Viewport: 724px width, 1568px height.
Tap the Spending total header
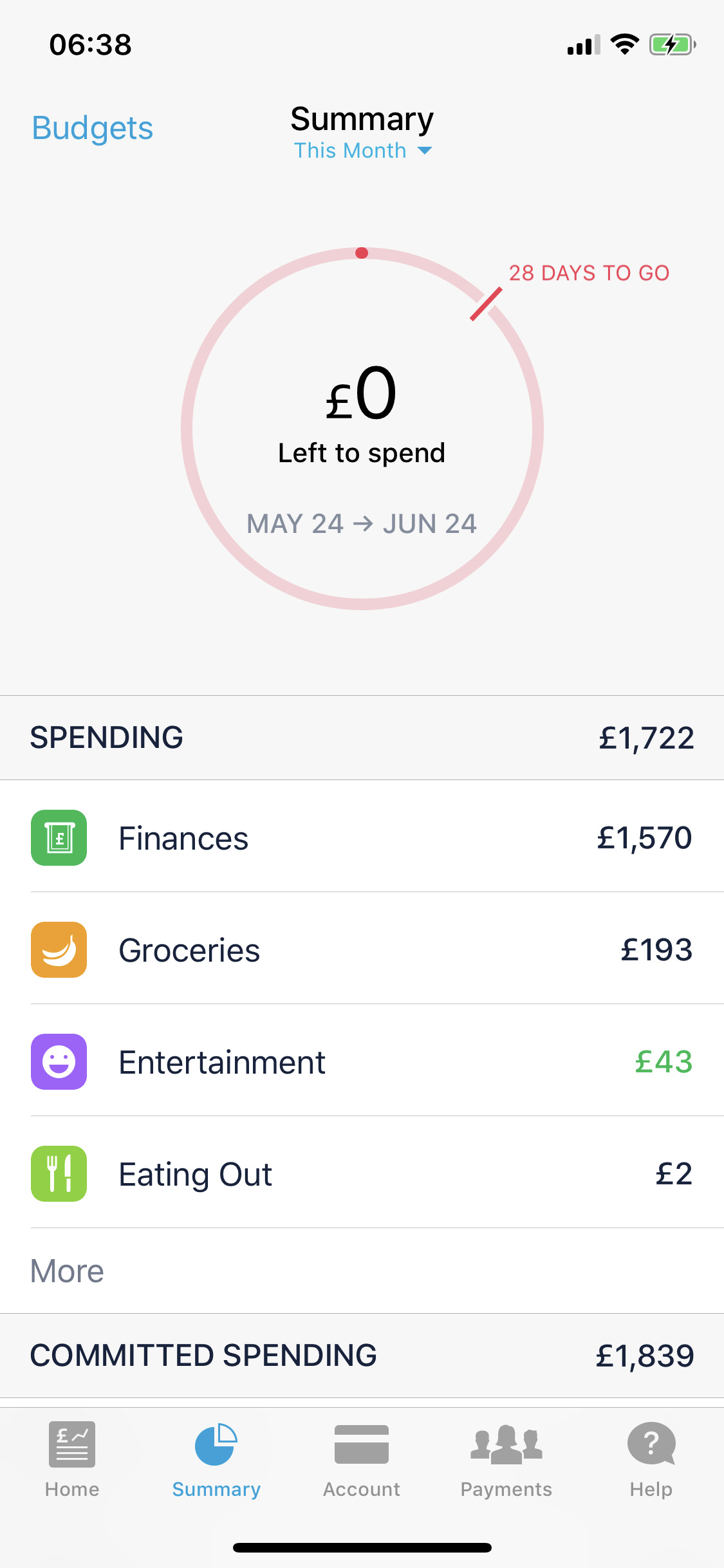[362, 738]
